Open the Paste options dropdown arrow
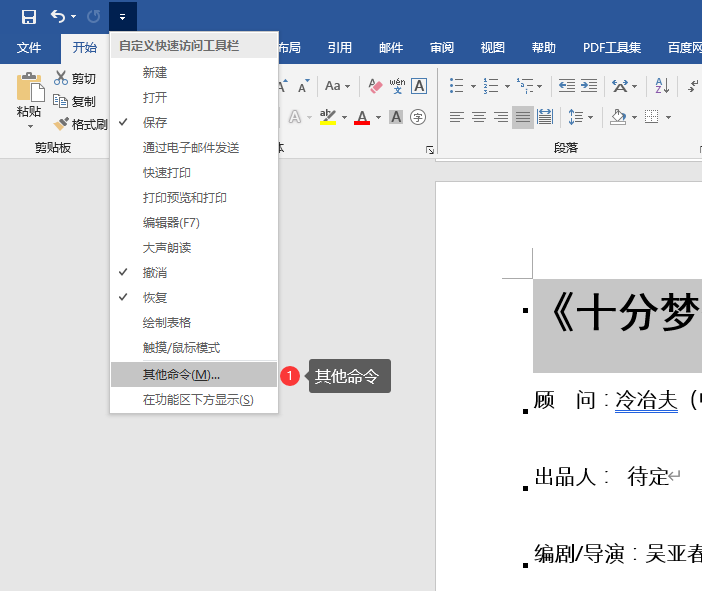The image size is (702, 591). click(30, 127)
